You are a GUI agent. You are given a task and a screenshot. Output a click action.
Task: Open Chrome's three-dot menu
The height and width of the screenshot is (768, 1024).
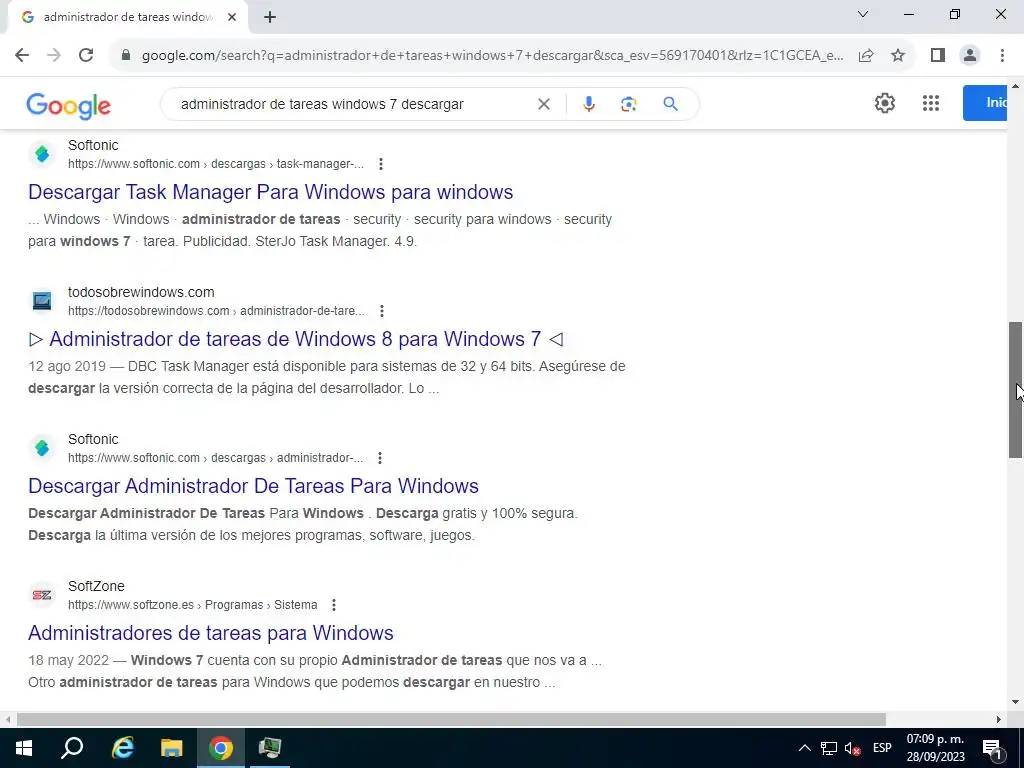point(1002,56)
